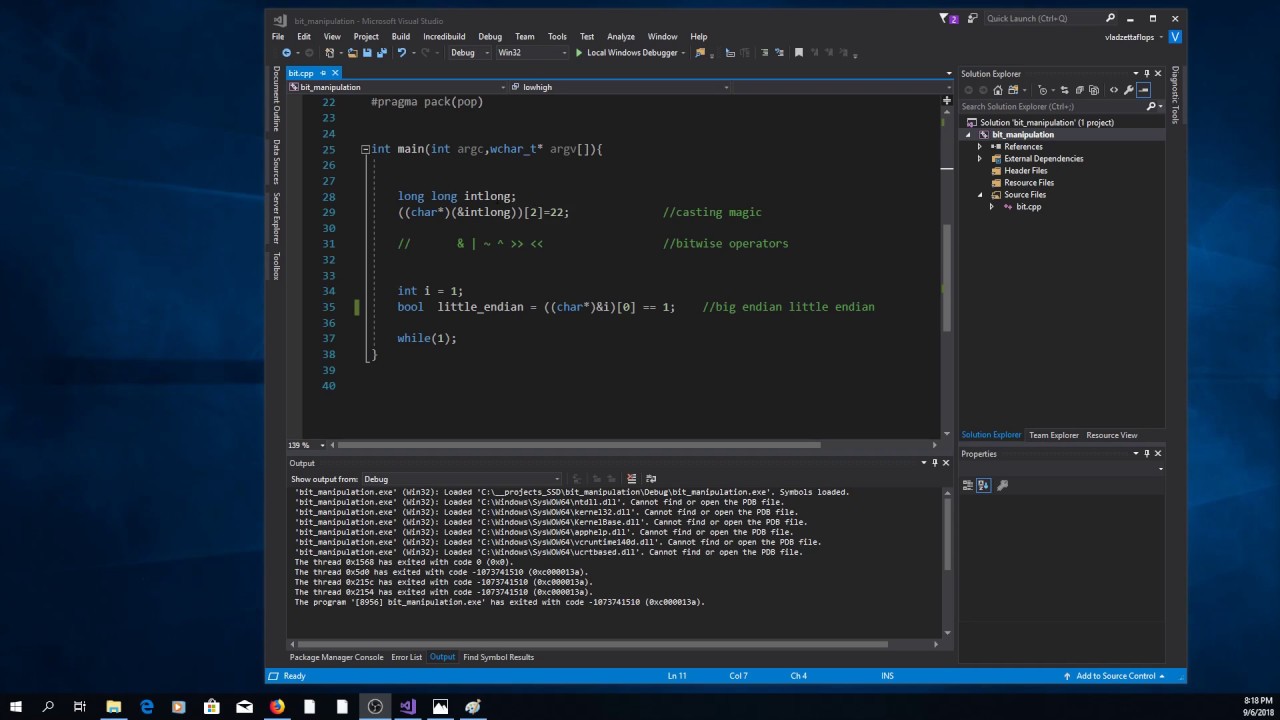This screenshot has width=1280, height=720.
Task: Switch to Resource View tab
Action: click(1111, 435)
